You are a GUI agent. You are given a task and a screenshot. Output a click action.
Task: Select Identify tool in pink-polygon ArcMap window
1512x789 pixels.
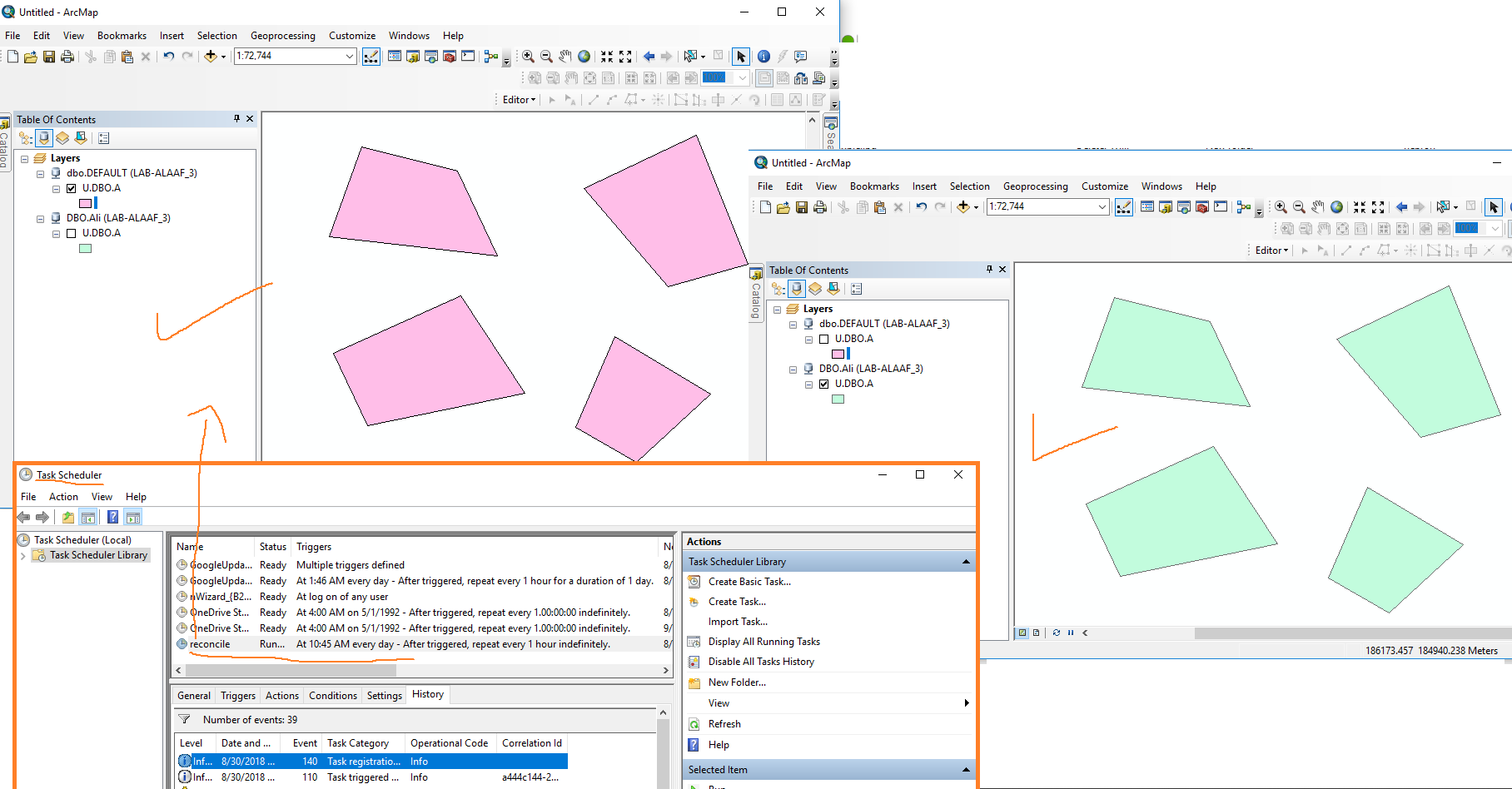(x=763, y=57)
